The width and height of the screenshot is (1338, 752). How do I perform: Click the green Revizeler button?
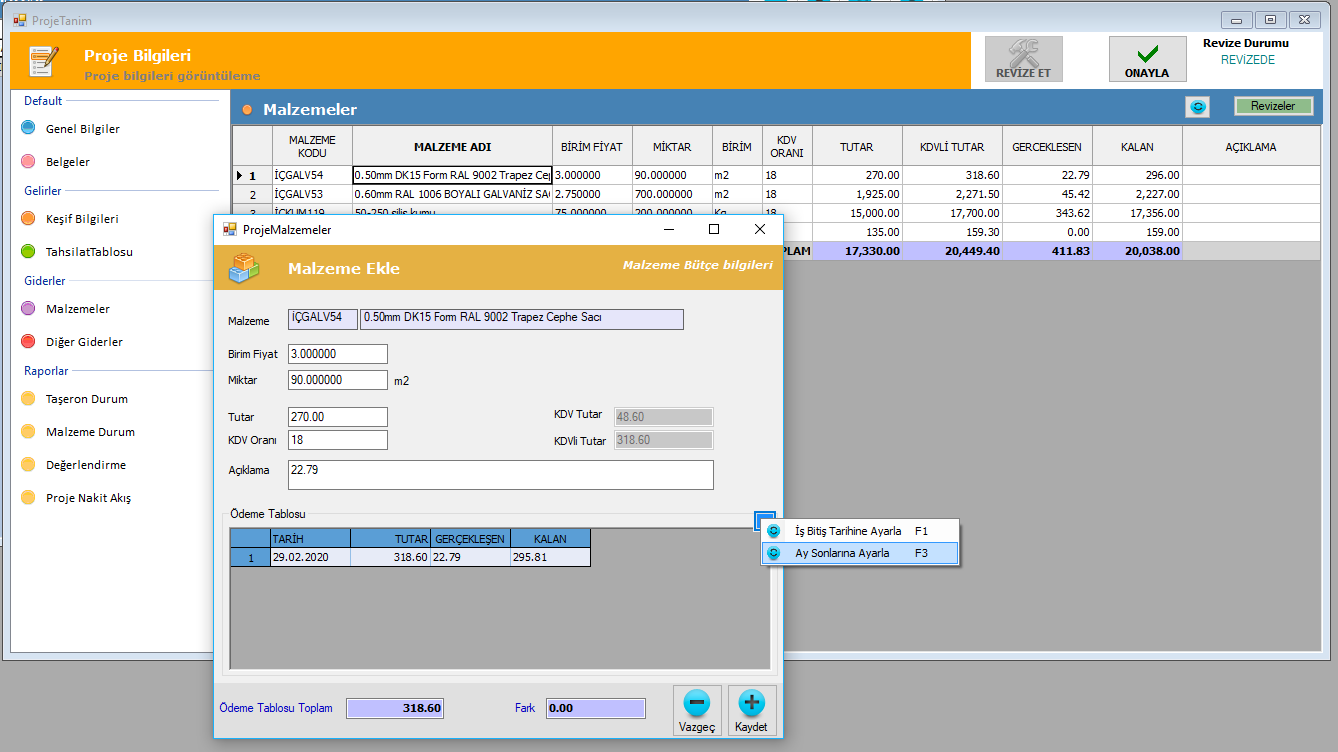coord(1273,106)
